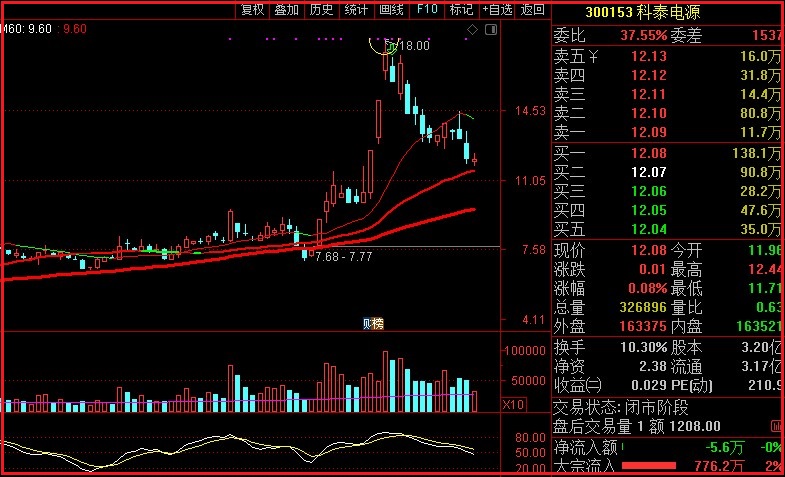Click the 7.68 - 7.77 low label
Image resolution: width=785 pixels, height=477 pixels.
(343, 257)
